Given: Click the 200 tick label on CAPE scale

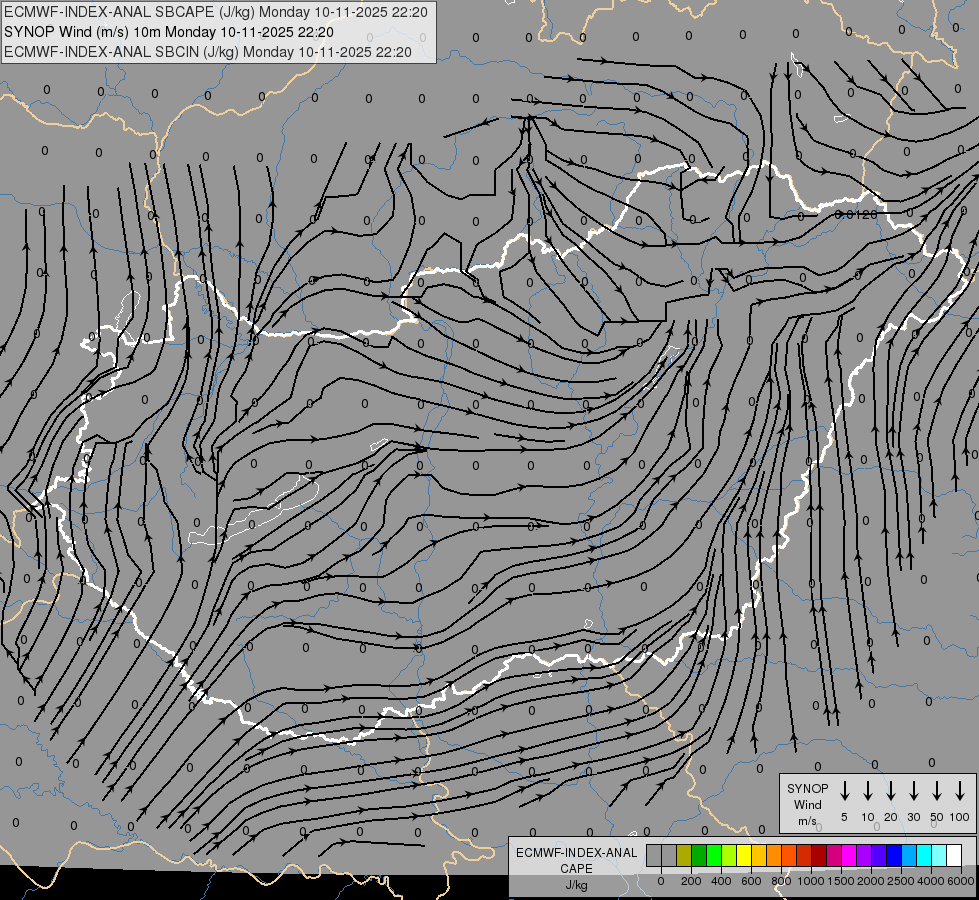Looking at the screenshot, I should pos(691,881).
